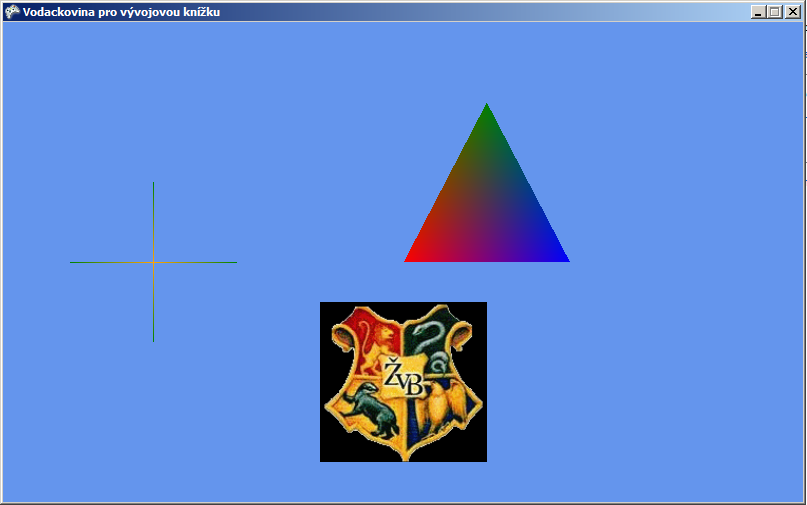Click the green crosshair center point

153,263
